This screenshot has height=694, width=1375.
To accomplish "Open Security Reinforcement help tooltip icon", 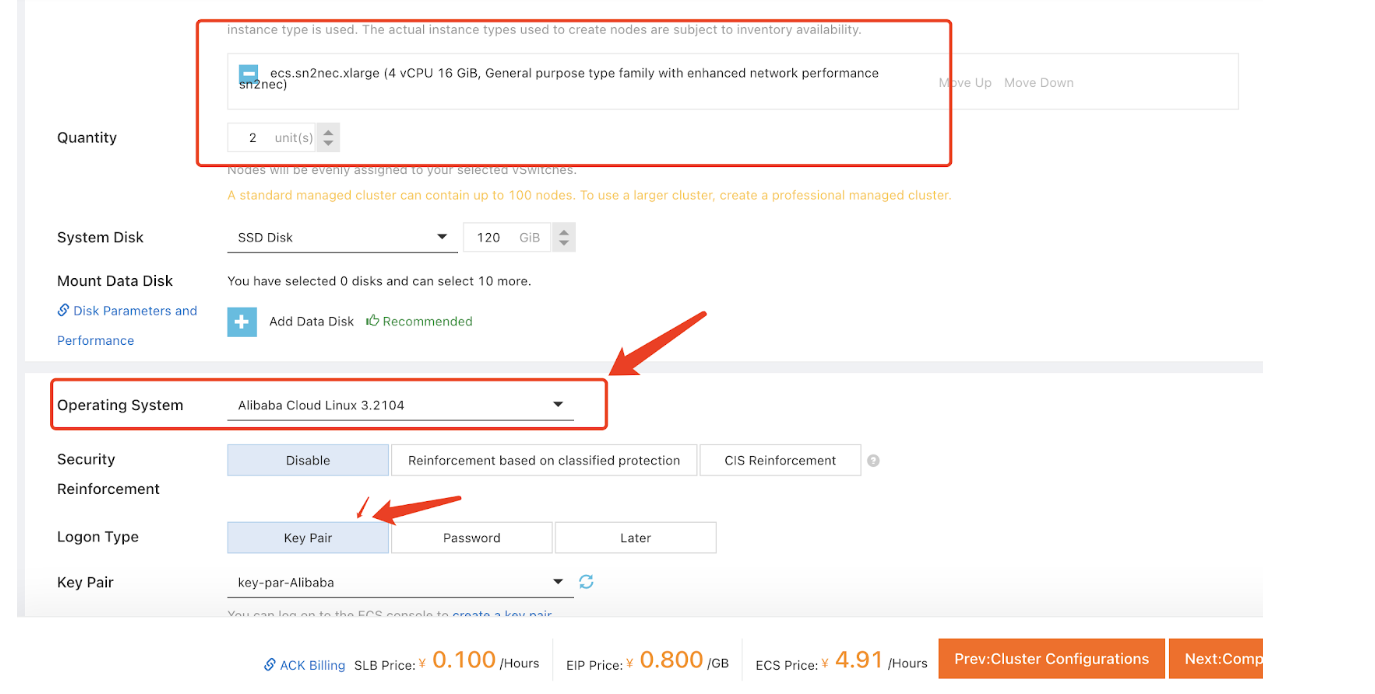I will (x=873, y=461).
